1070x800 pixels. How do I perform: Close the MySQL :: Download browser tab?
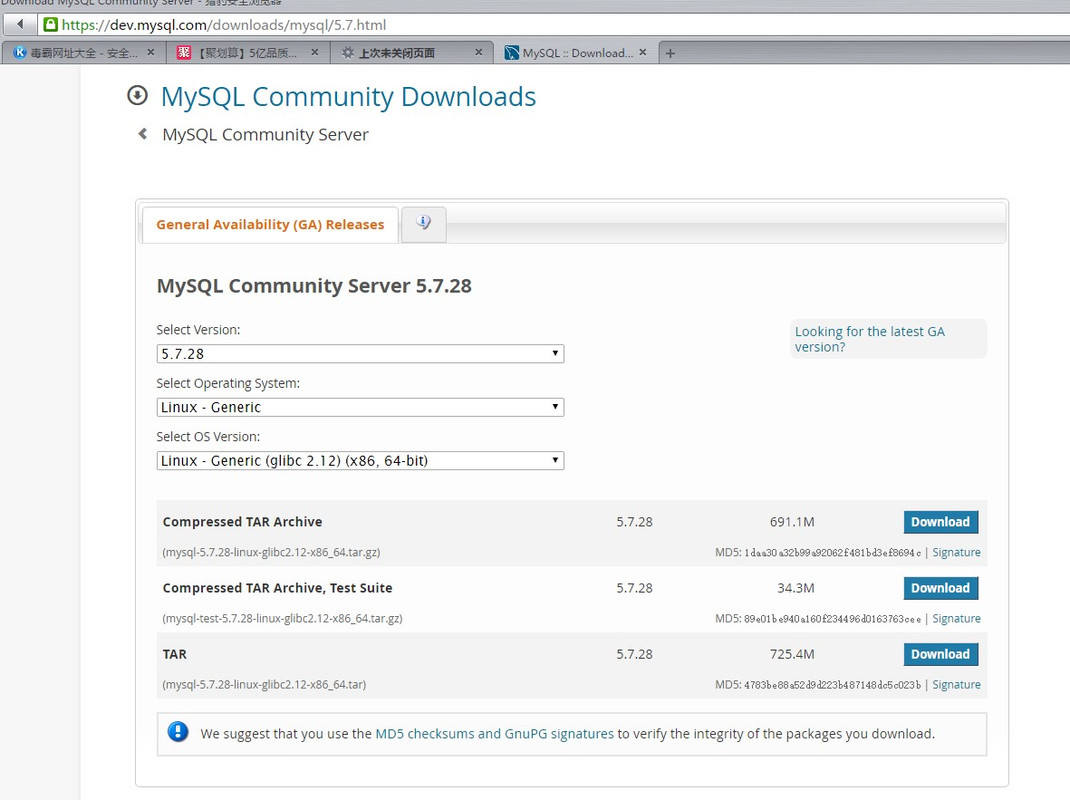[x=642, y=52]
